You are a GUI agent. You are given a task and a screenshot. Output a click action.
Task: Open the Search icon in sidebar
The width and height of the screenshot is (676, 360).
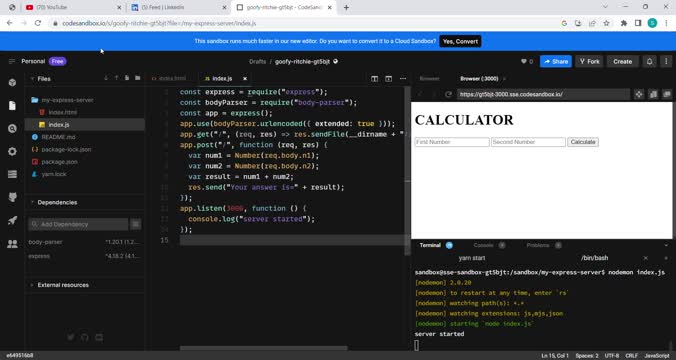coord(12,128)
